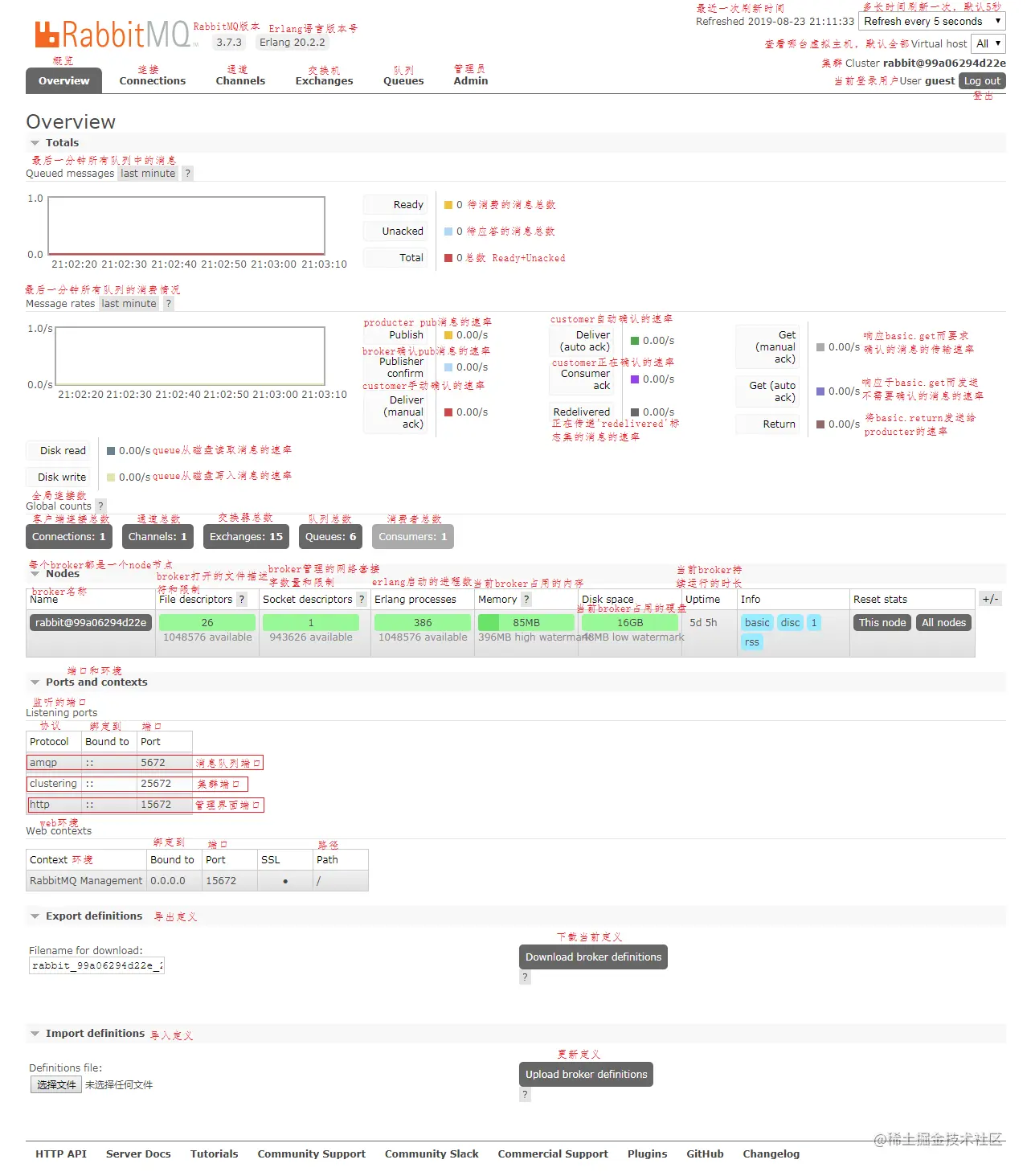This screenshot has height=1176, width=1031.
Task: Open Plugins footer link
Action: pyautogui.click(x=648, y=1154)
